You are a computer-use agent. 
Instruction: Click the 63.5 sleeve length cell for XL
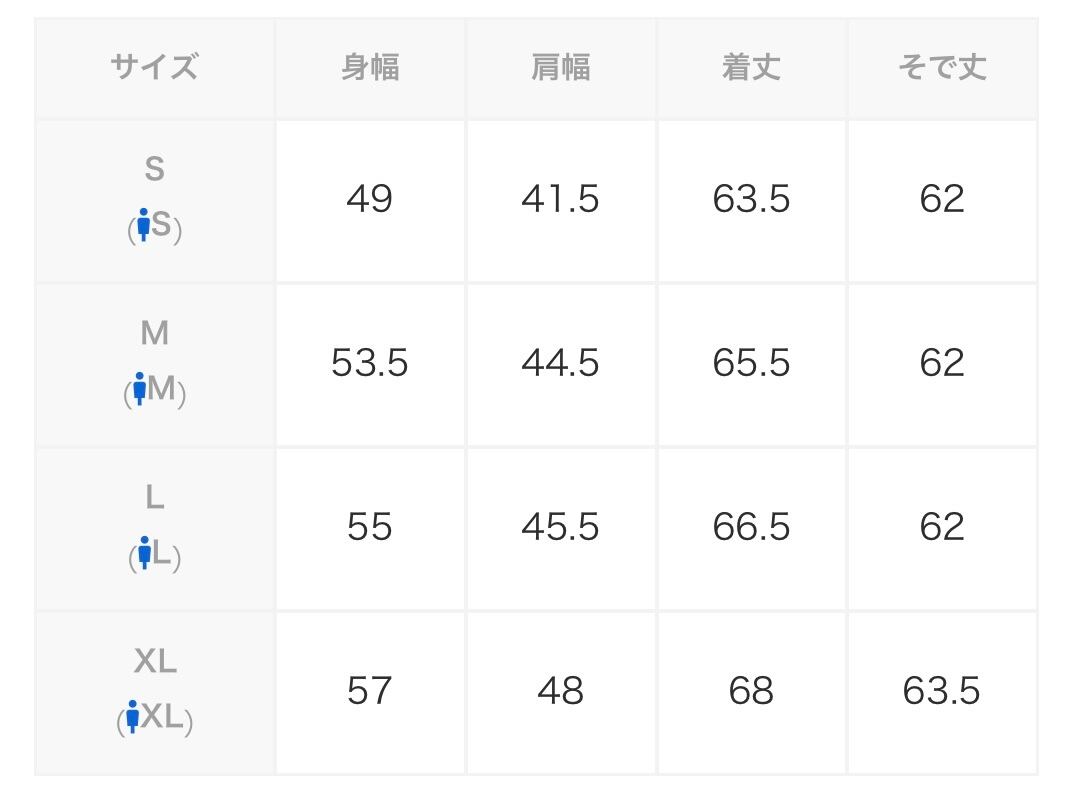click(x=941, y=691)
